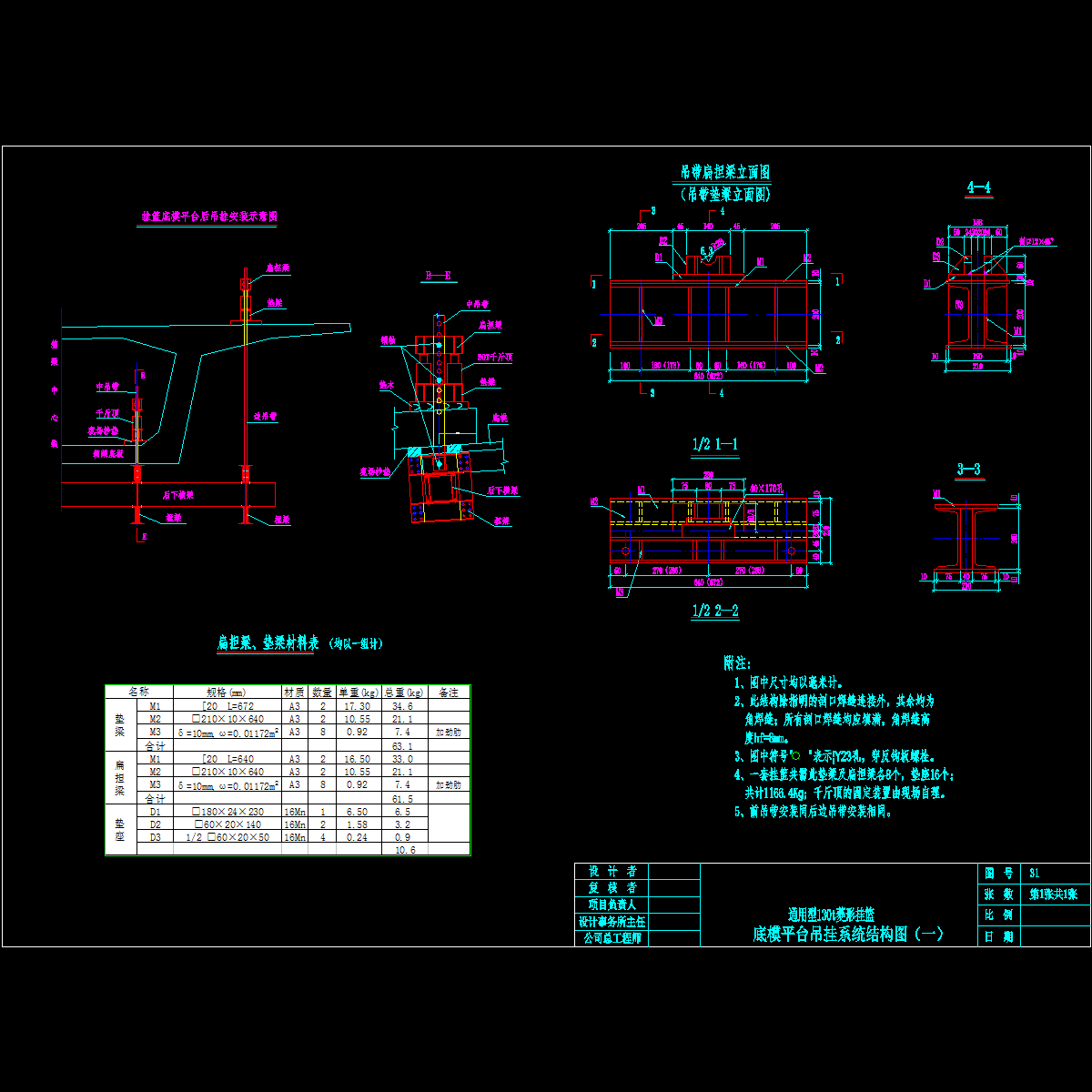Click note 3 about the Y23 hole symbol
Viewport: 1092px width, 1092px height.
834,755
